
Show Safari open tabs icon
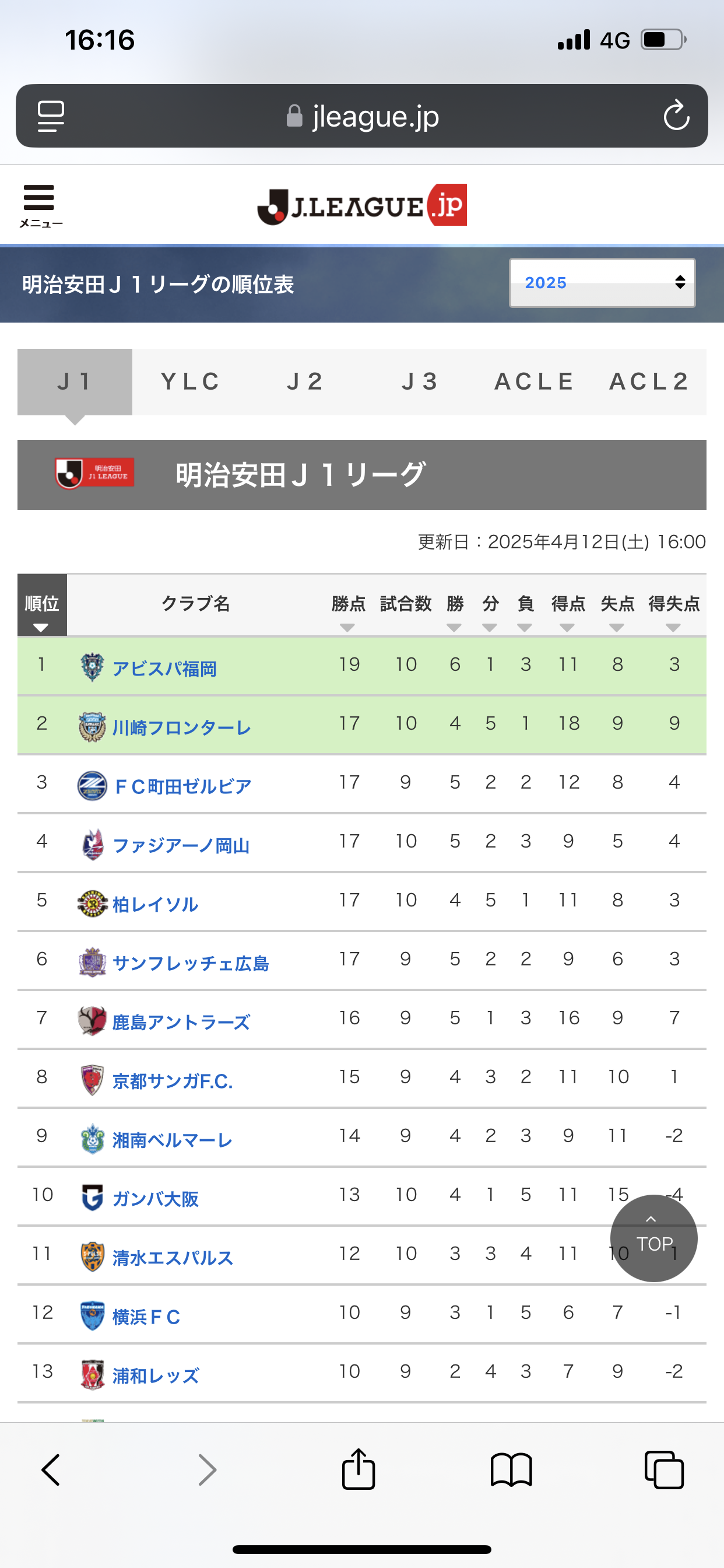pyautogui.click(x=664, y=1469)
